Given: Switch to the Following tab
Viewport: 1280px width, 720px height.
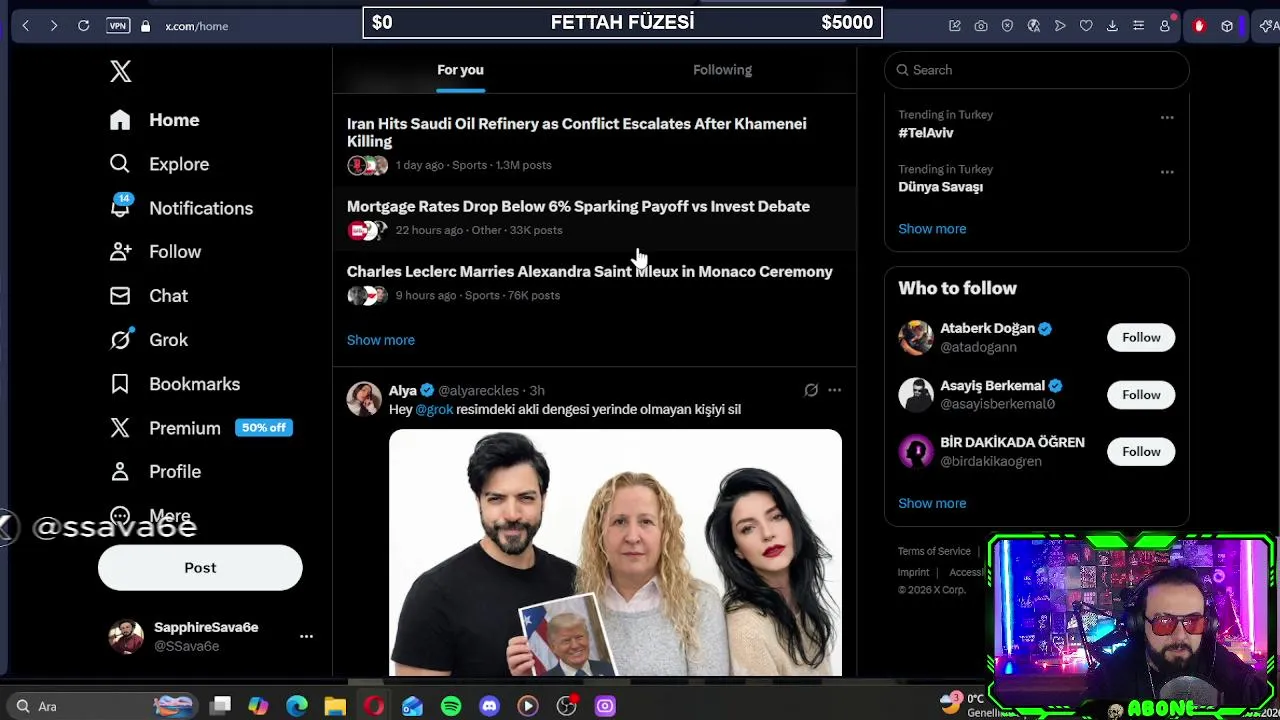Looking at the screenshot, I should 722,70.
